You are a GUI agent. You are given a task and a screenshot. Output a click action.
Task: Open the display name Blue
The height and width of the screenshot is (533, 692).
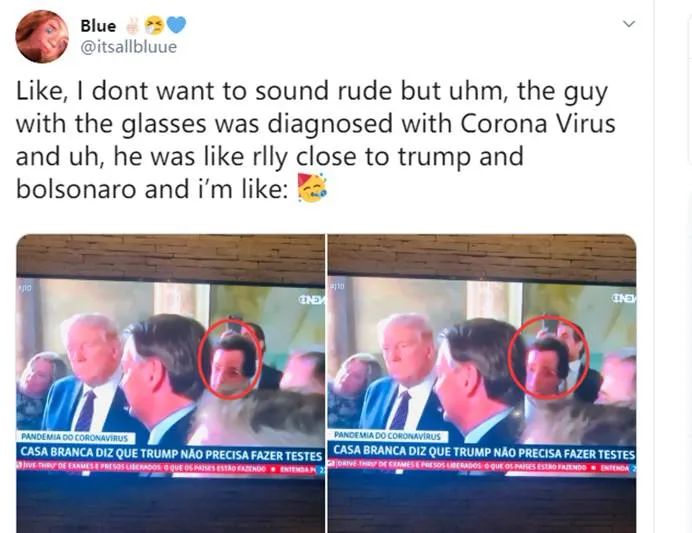[x=98, y=26]
